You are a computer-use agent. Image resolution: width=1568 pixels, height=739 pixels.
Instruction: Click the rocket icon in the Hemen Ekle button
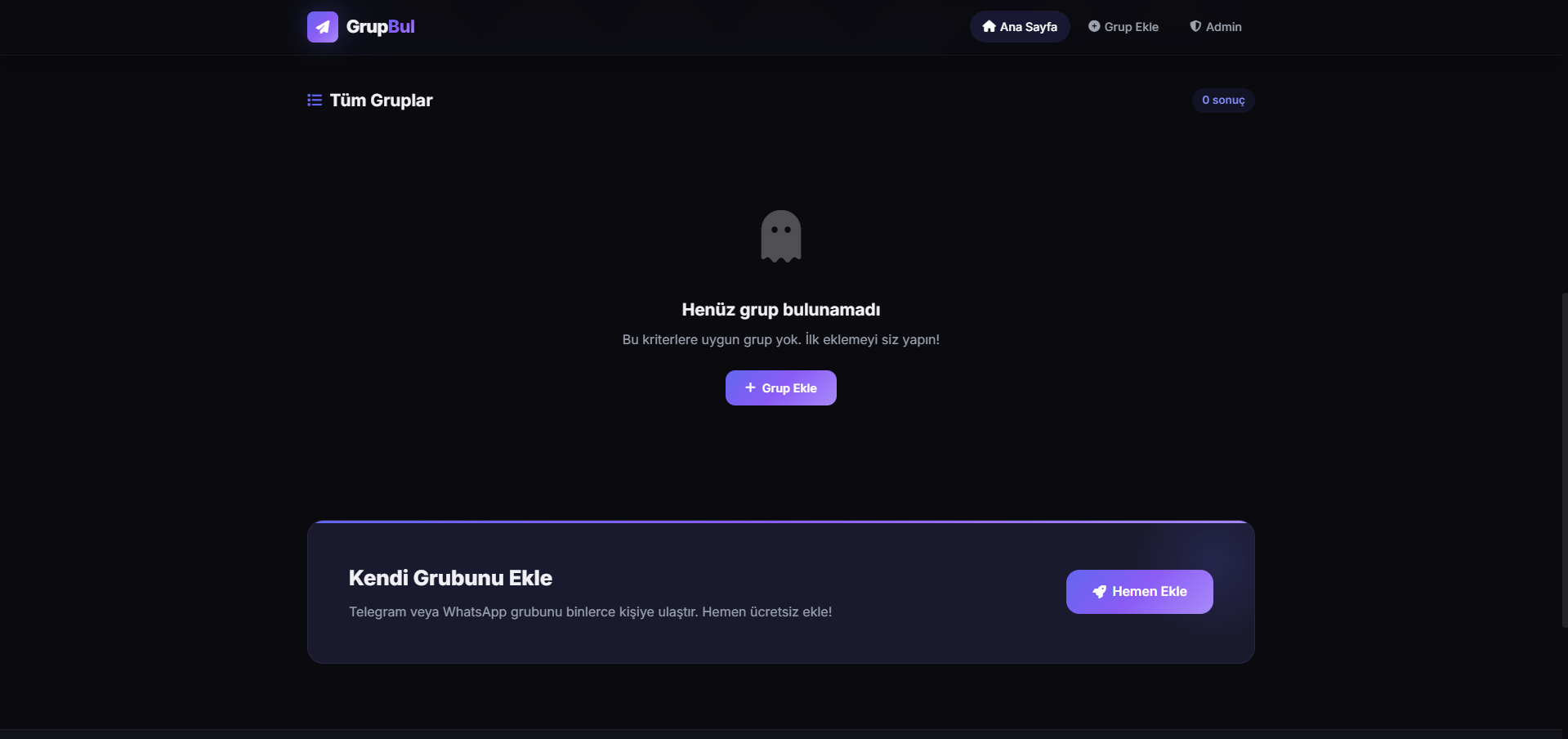tap(1098, 591)
